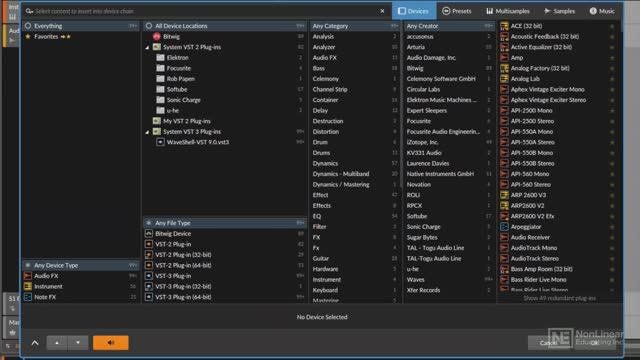Select the Any Creator header
640x360 pixels.
click(449, 26)
